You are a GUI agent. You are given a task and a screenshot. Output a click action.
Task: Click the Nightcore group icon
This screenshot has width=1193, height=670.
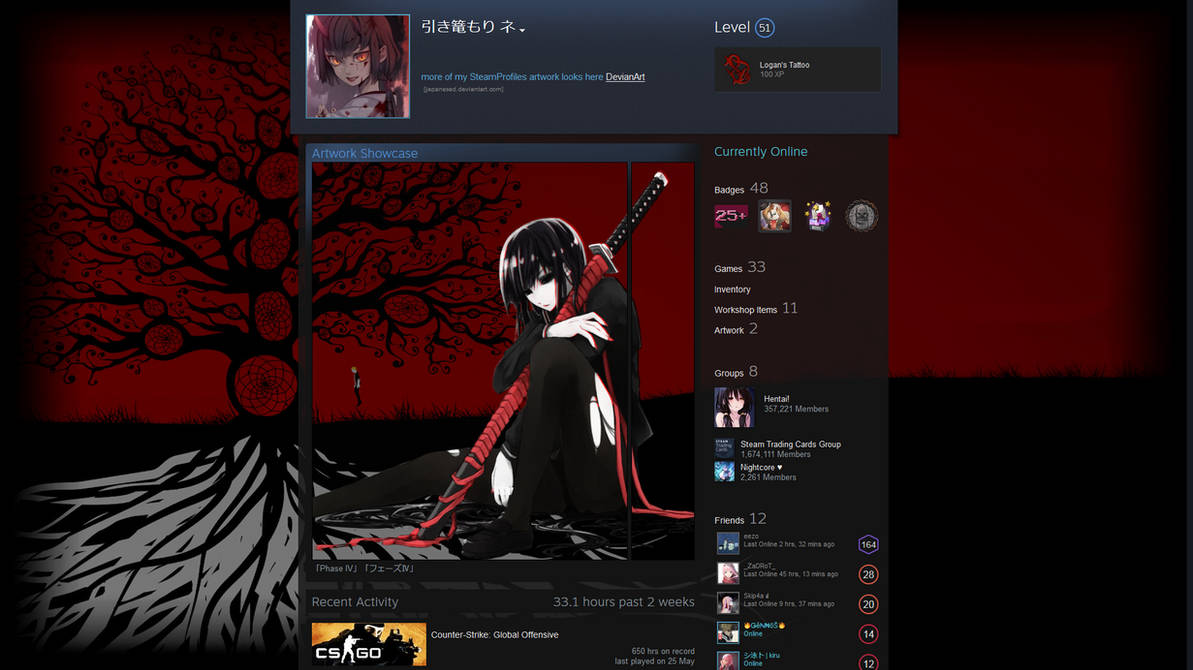[724, 472]
